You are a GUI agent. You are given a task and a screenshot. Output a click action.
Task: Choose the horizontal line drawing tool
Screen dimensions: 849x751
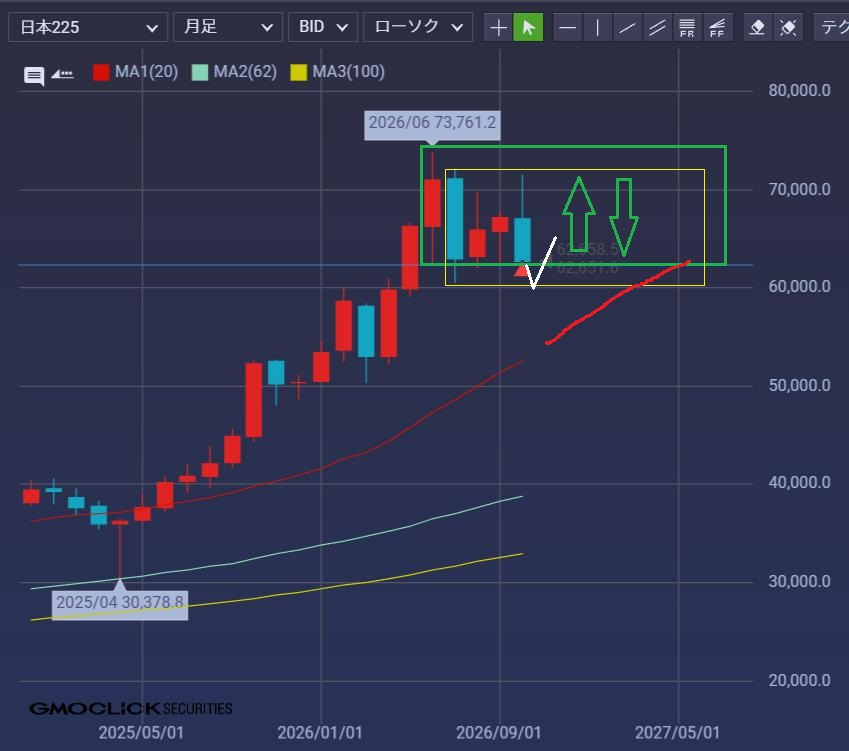click(x=567, y=27)
